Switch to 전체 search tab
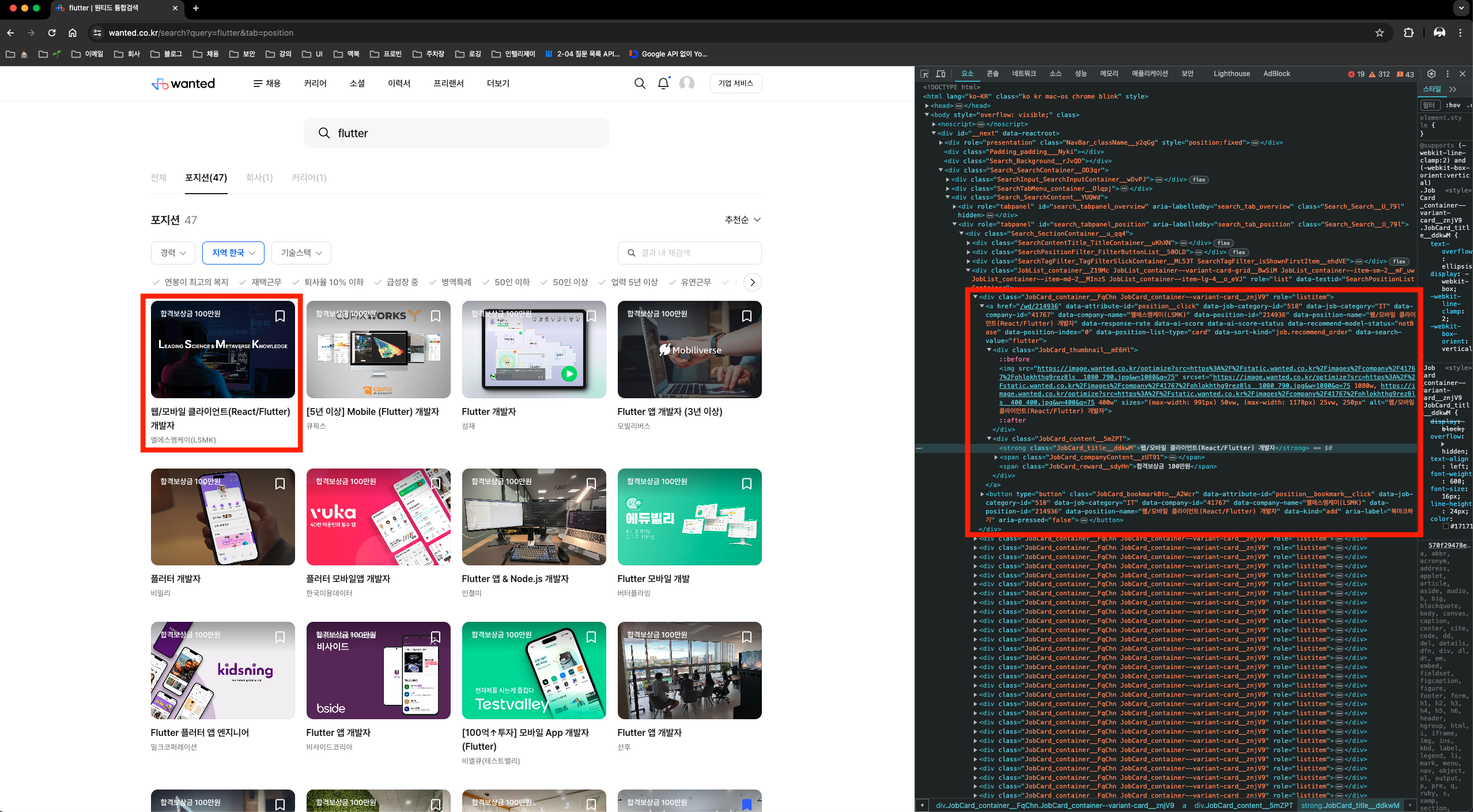The image size is (1473, 812). pos(158,177)
